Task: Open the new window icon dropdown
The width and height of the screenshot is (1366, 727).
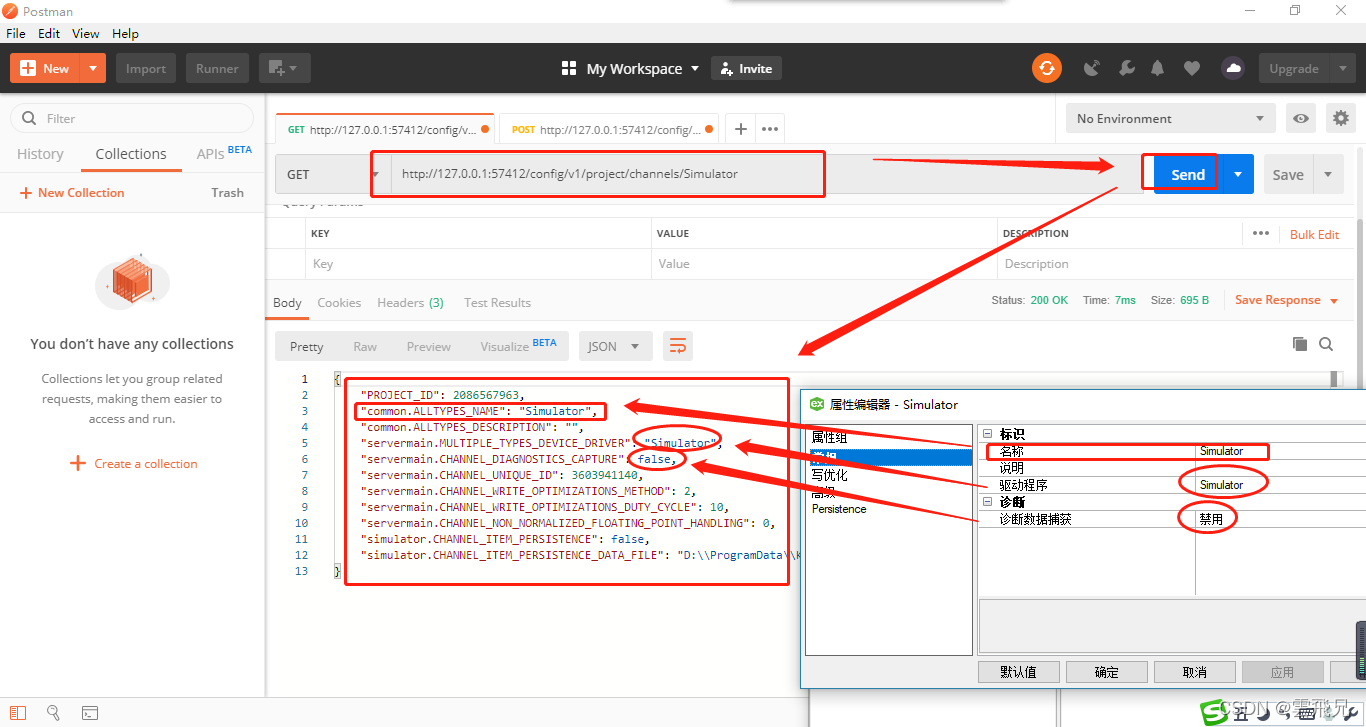Action: (284, 68)
